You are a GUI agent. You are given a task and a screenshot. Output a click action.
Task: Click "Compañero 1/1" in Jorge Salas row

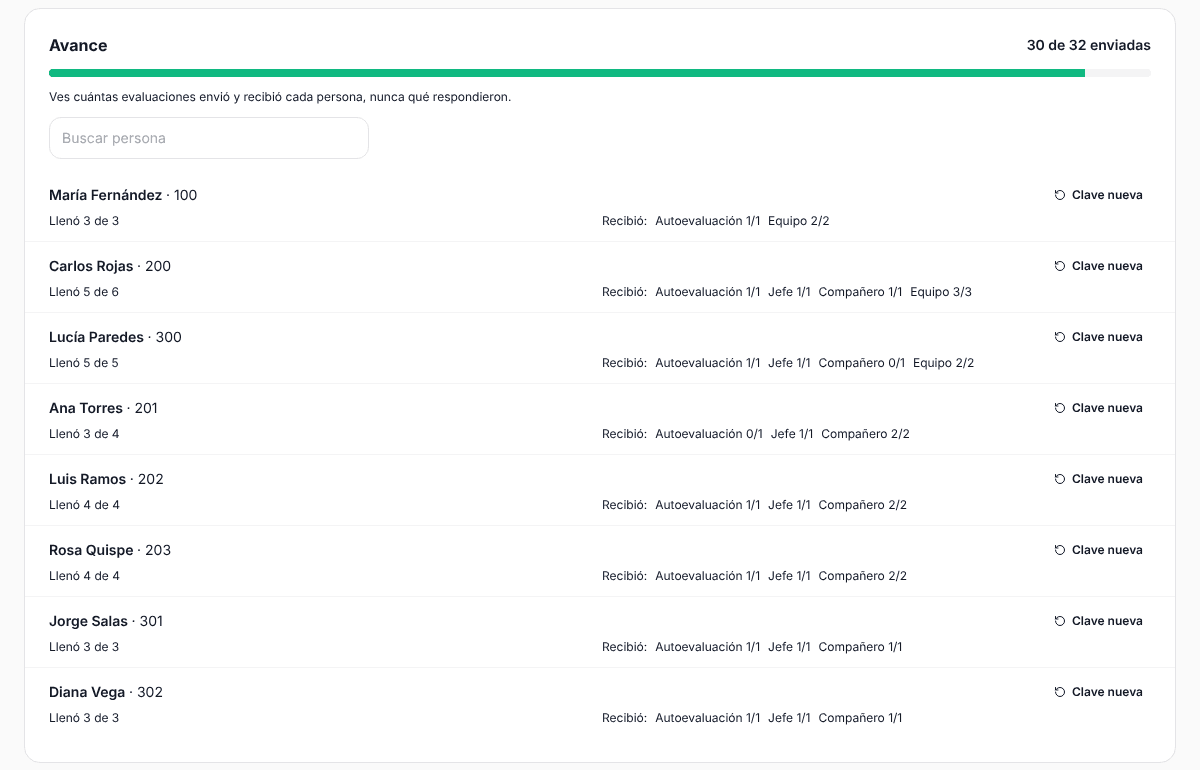[861, 647]
